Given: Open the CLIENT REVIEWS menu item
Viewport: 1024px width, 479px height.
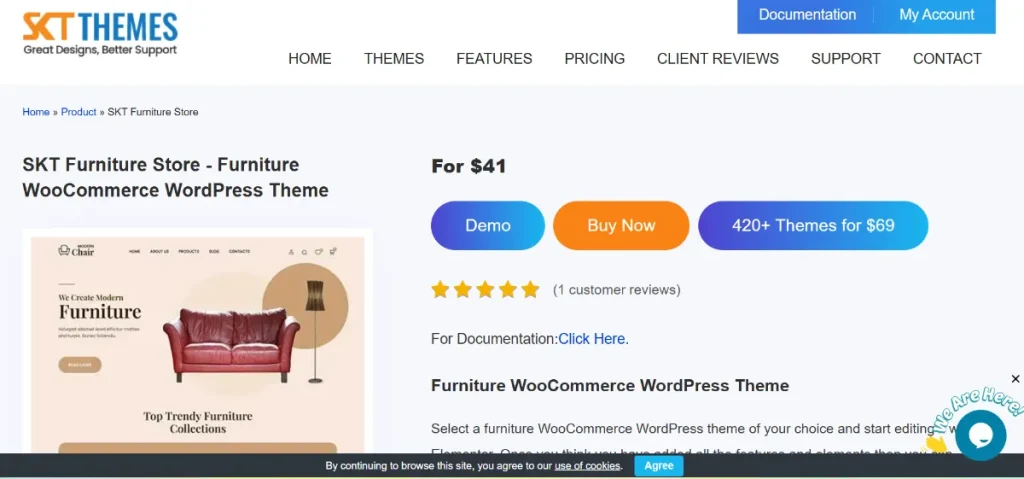Looking at the screenshot, I should tap(718, 59).
